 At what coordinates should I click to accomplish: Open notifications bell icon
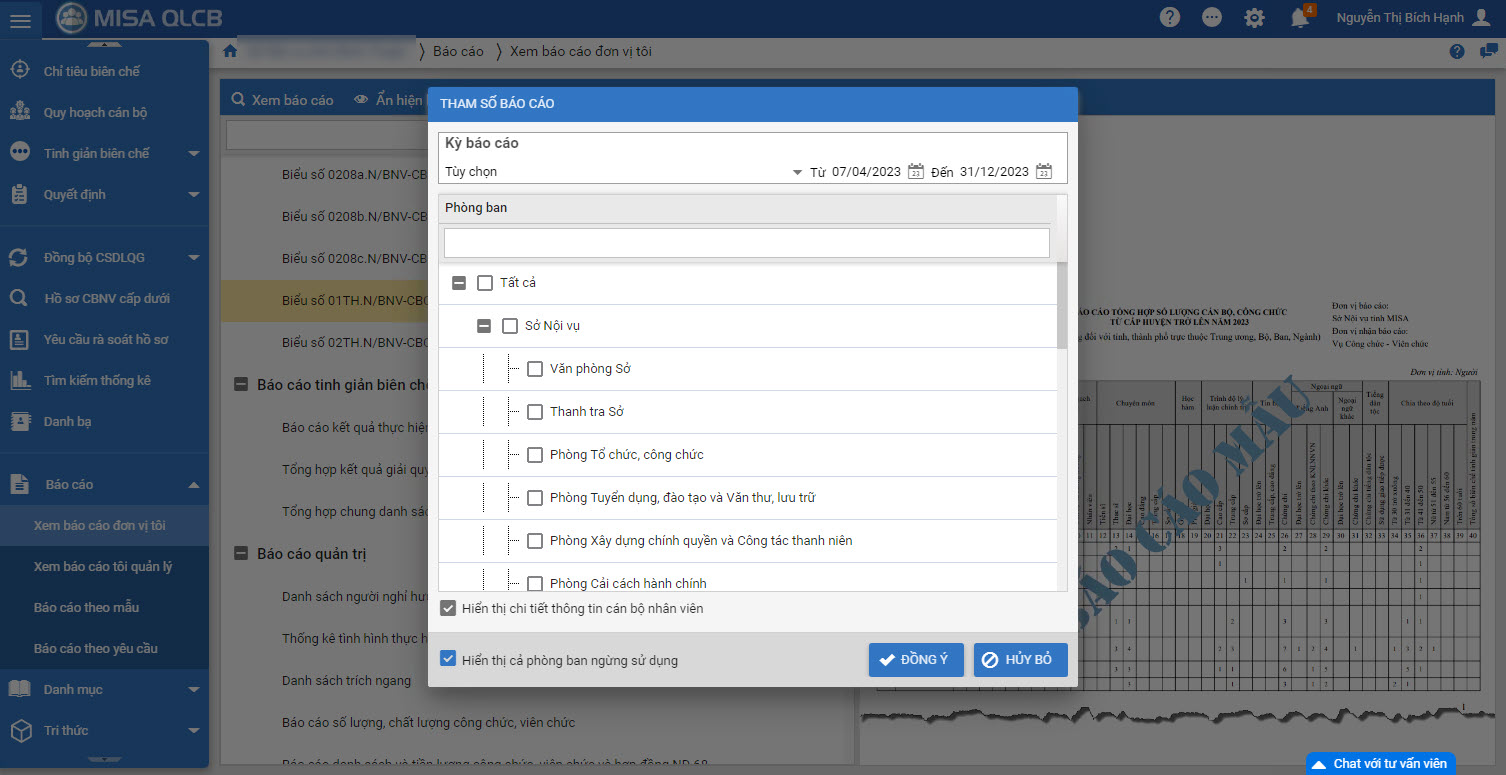click(x=1299, y=18)
